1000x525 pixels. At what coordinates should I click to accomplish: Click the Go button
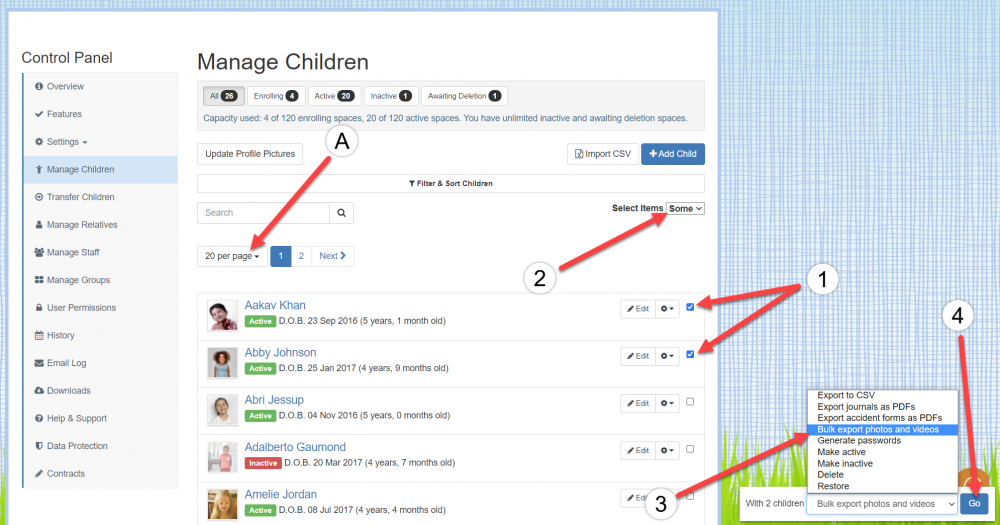[974, 504]
